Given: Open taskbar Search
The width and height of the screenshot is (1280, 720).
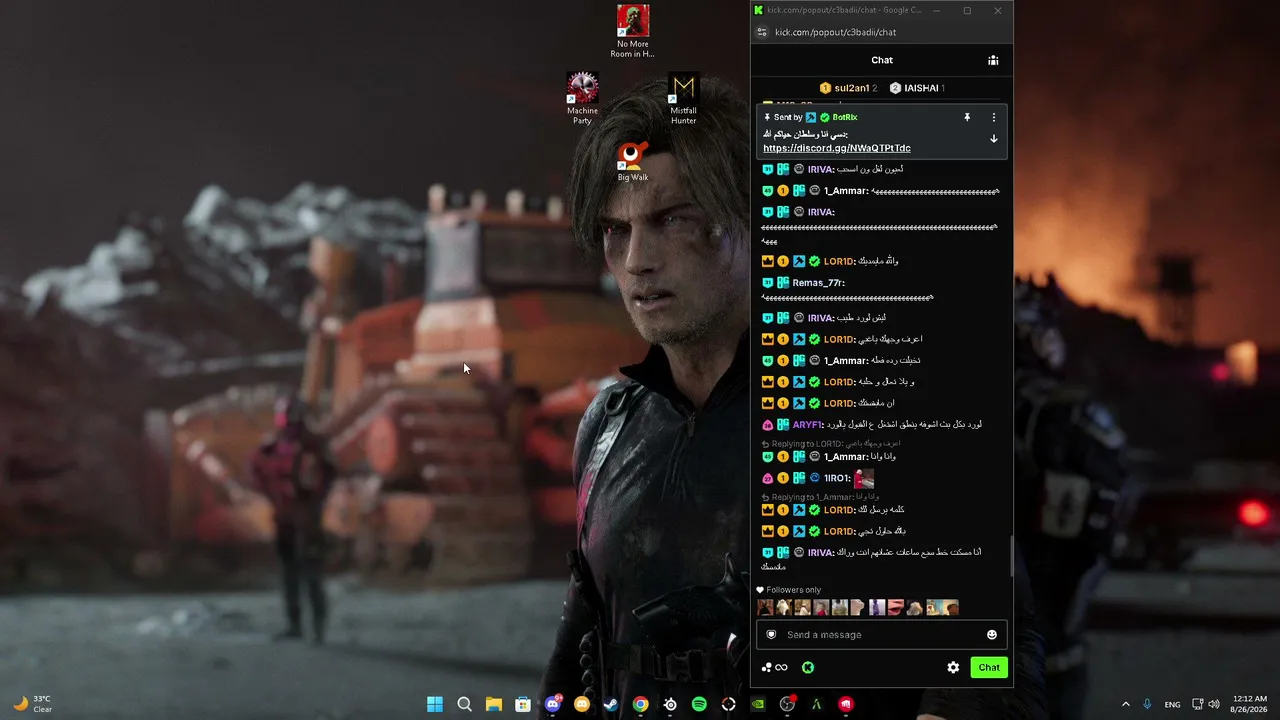Looking at the screenshot, I should 464,704.
